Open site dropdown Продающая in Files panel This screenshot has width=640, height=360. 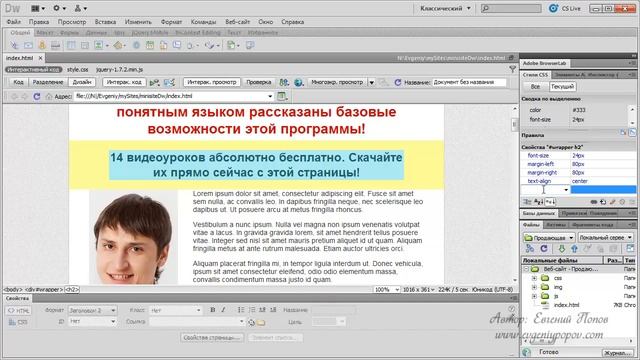(x=549, y=238)
